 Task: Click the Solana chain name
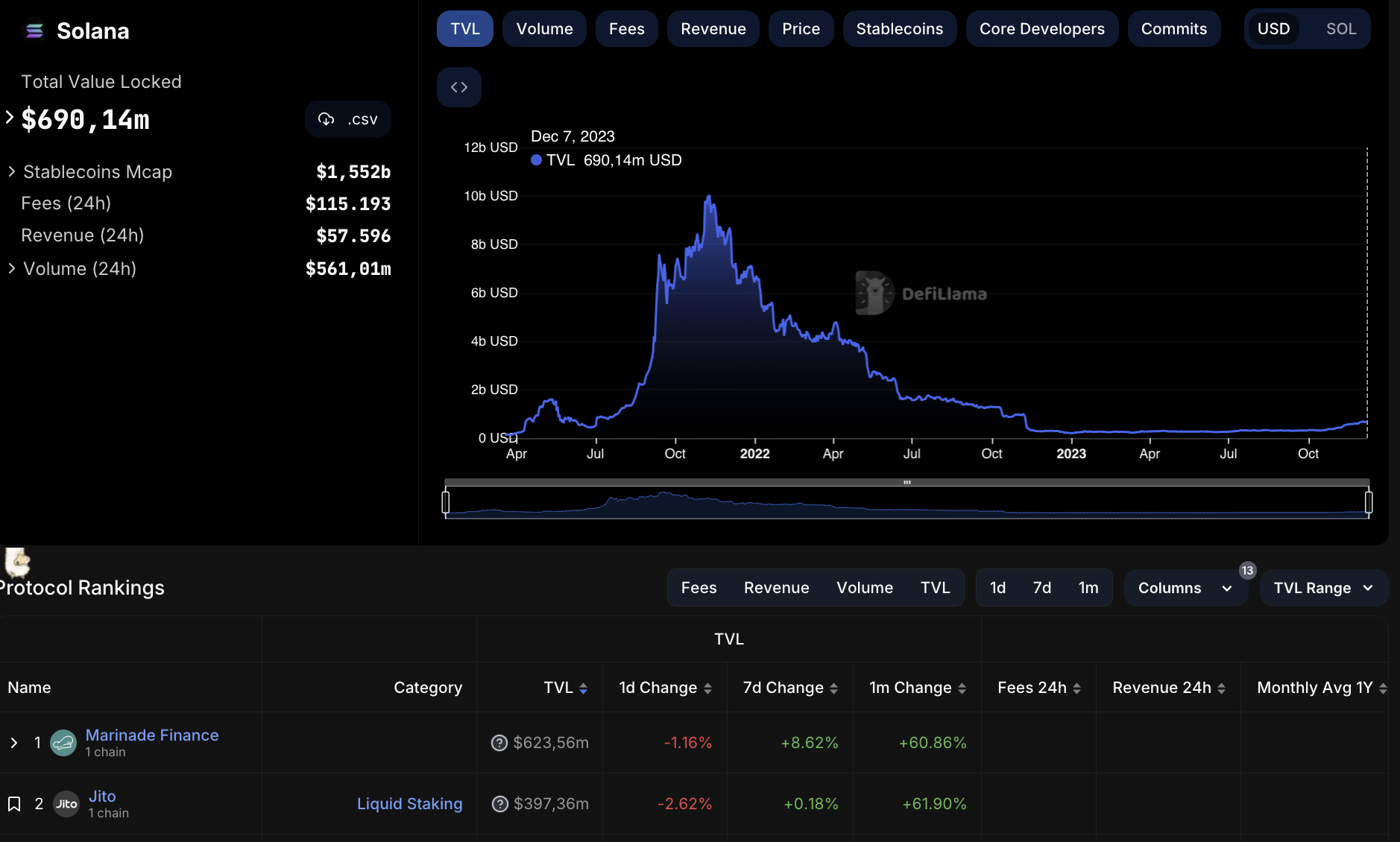(93, 31)
